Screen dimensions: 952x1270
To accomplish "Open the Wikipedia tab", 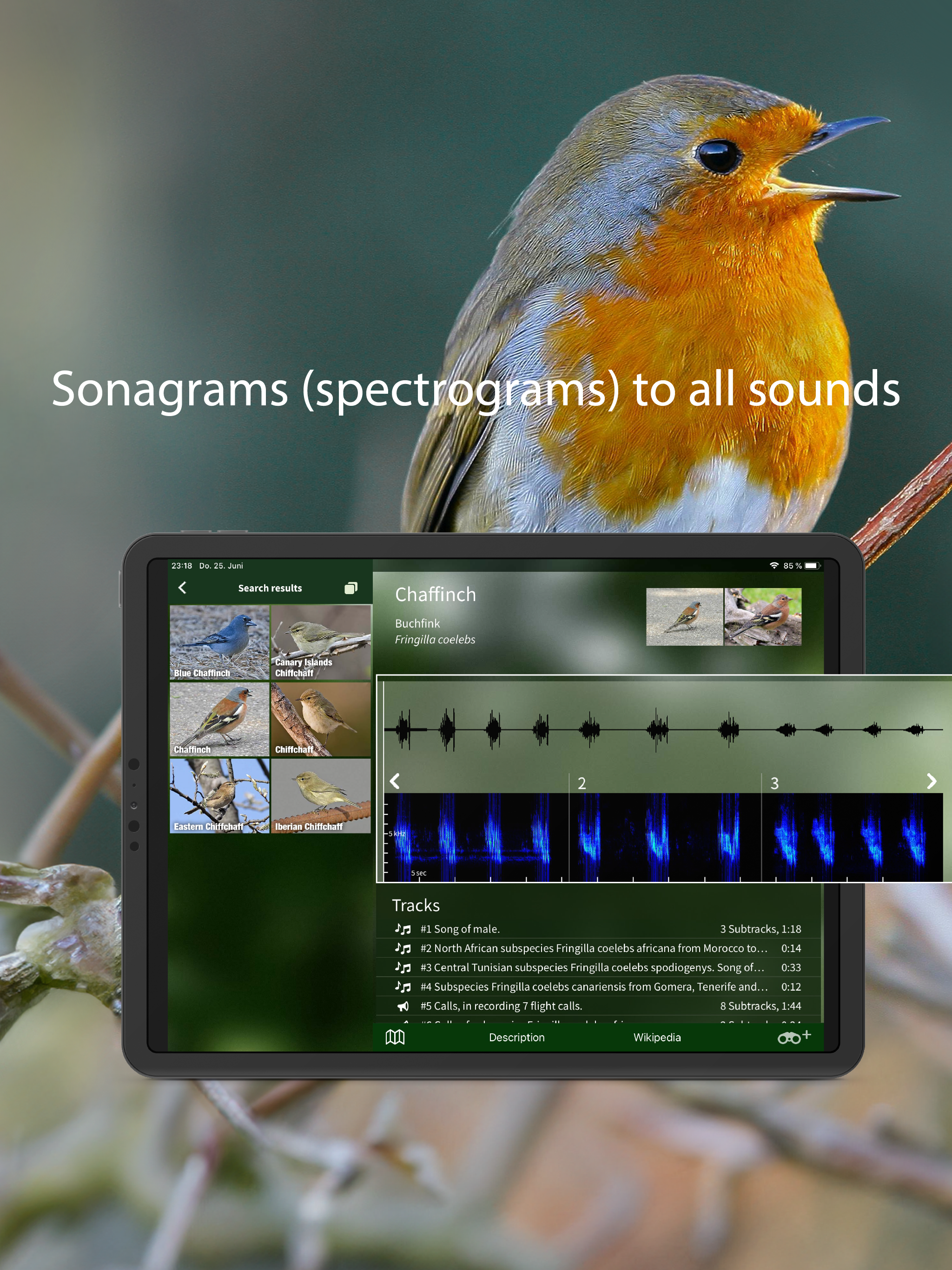I will click(x=657, y=1038).
